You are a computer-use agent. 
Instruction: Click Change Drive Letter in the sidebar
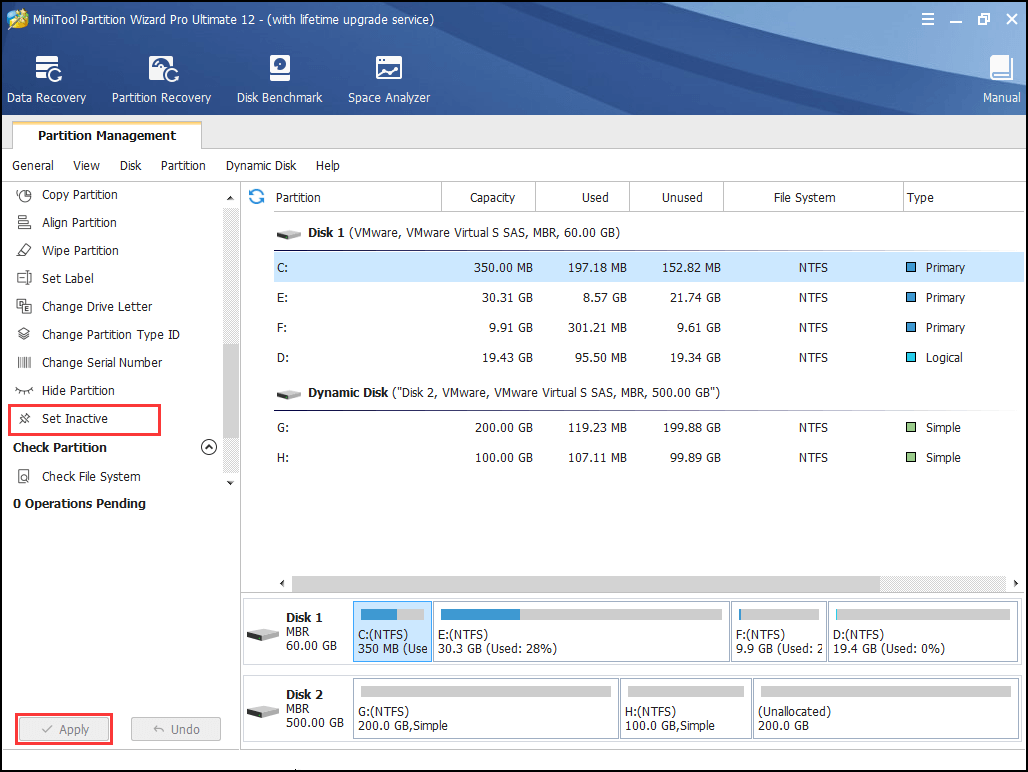click(97, 307)
